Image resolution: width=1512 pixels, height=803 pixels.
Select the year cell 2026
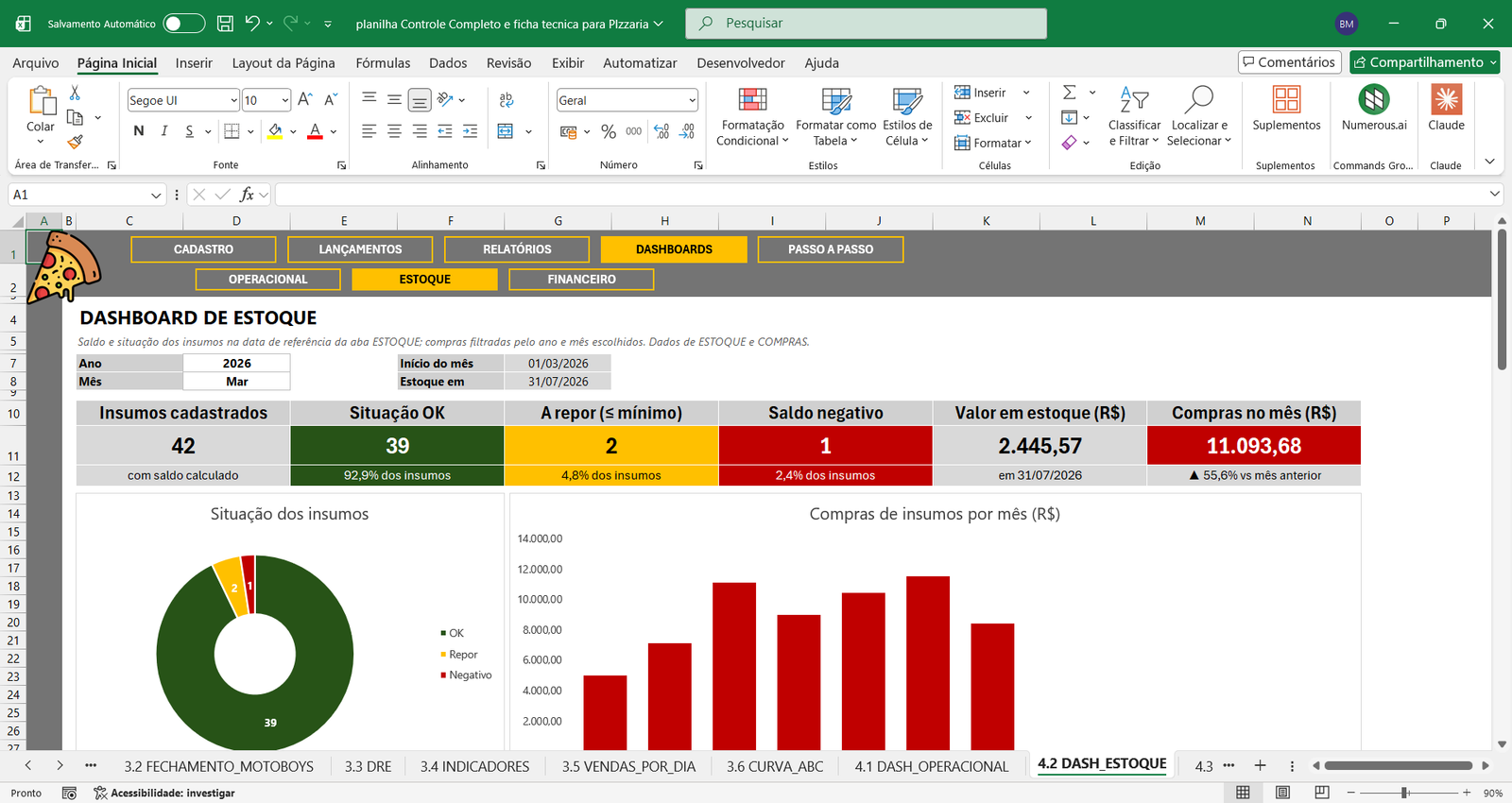pyautogui.click(x=236, y=364)
